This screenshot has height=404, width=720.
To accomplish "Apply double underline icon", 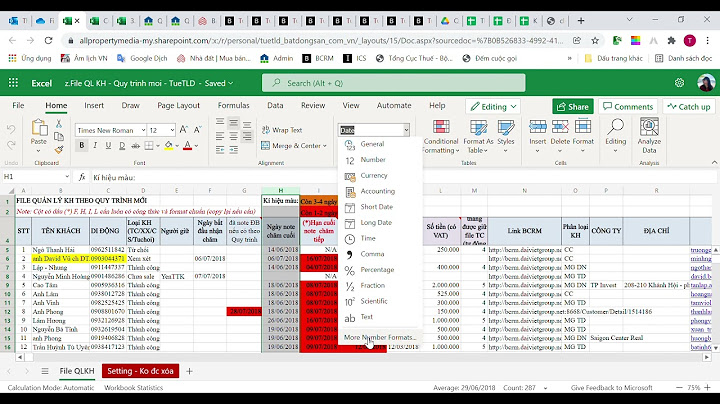I will point(122,146).
